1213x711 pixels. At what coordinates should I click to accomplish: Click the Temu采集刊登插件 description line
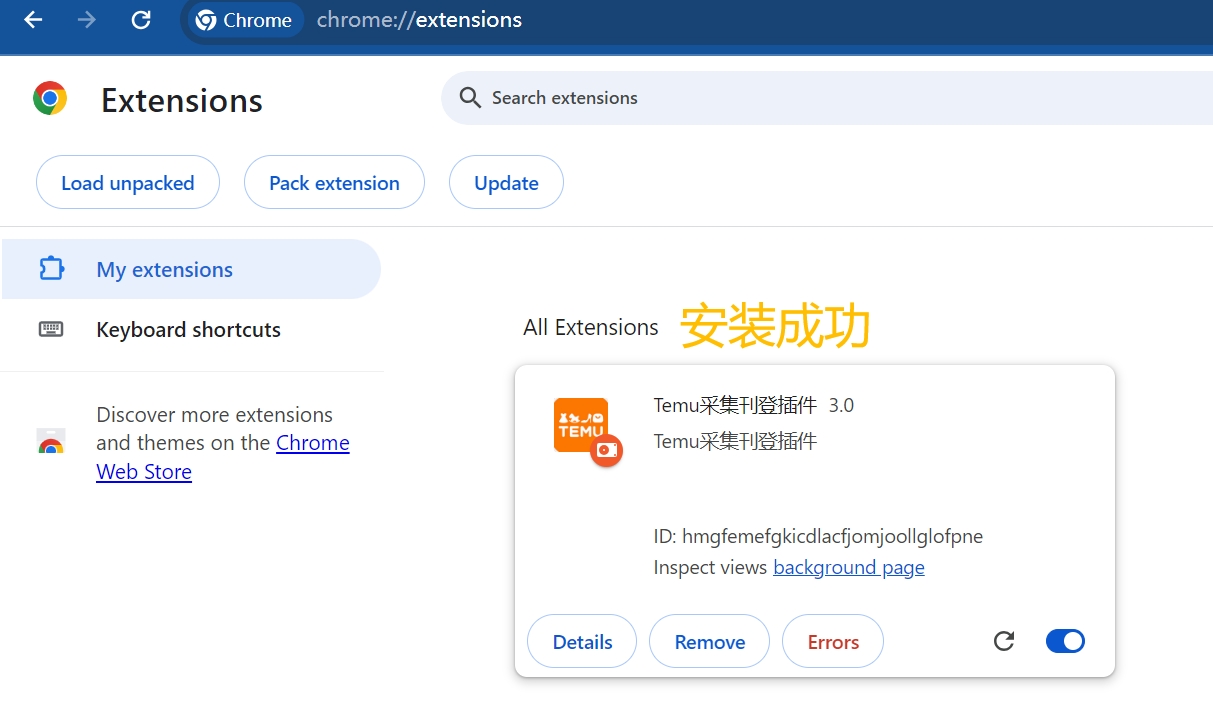(x=735, y=441)
